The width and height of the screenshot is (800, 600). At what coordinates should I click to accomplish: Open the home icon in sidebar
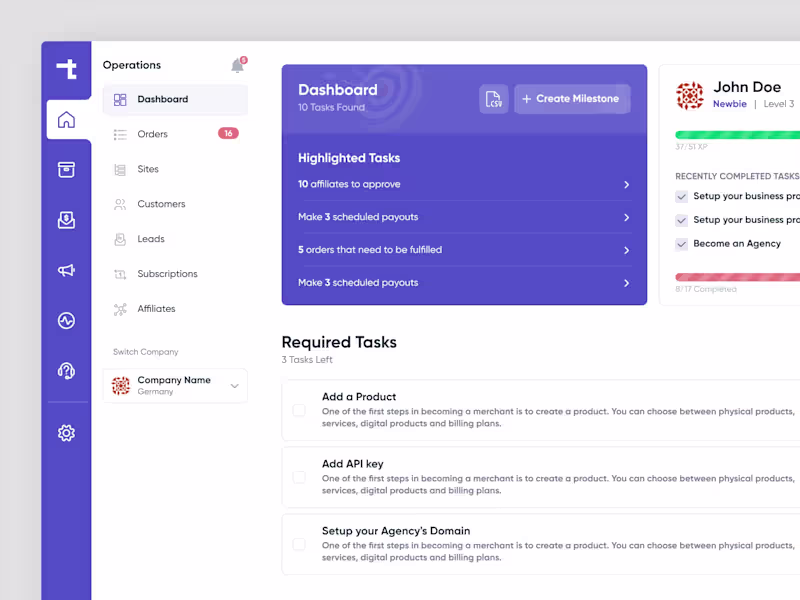point(66,120)
